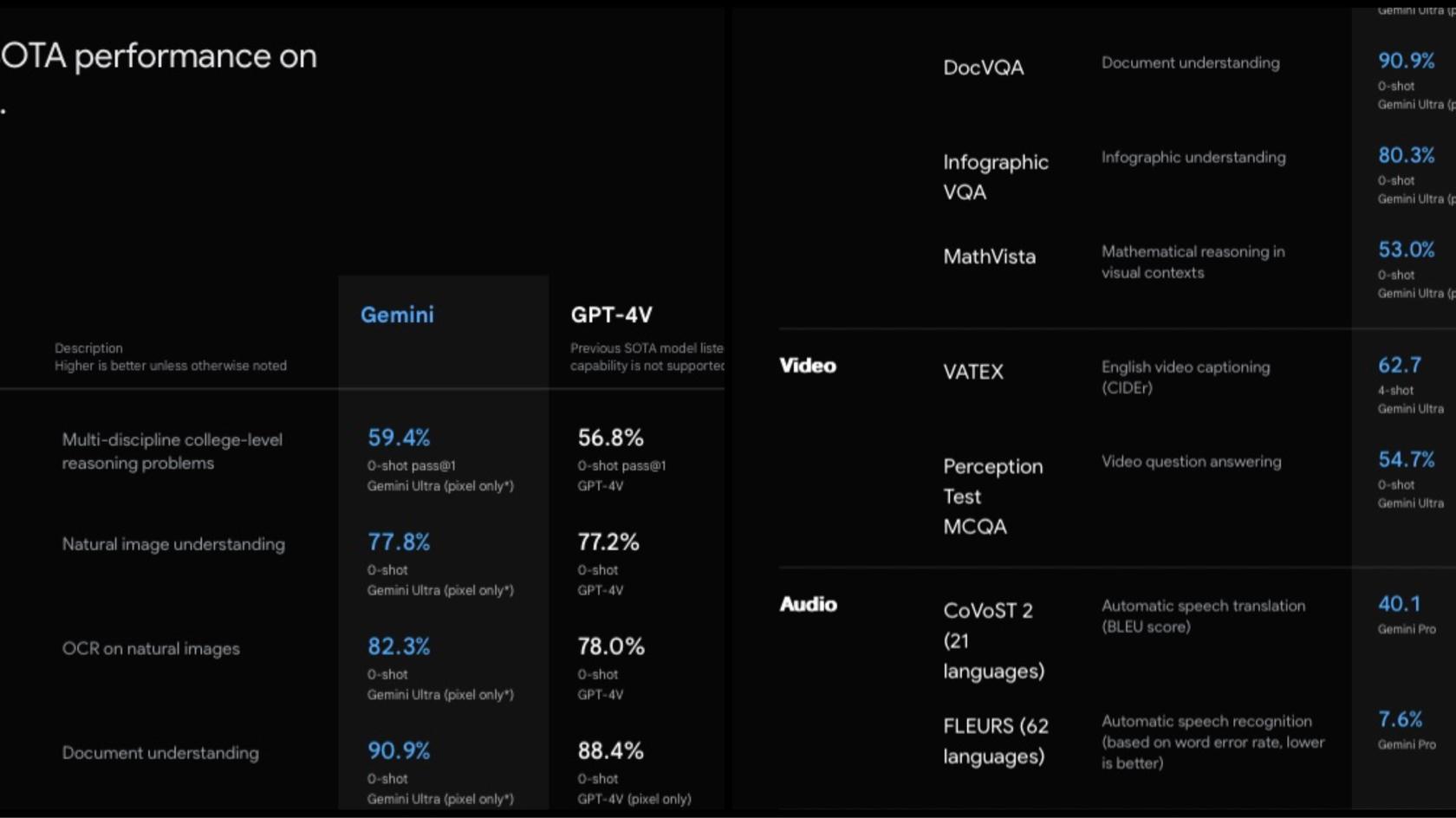Select the 7.6% FLEURS score

(x=1401, y=719)
